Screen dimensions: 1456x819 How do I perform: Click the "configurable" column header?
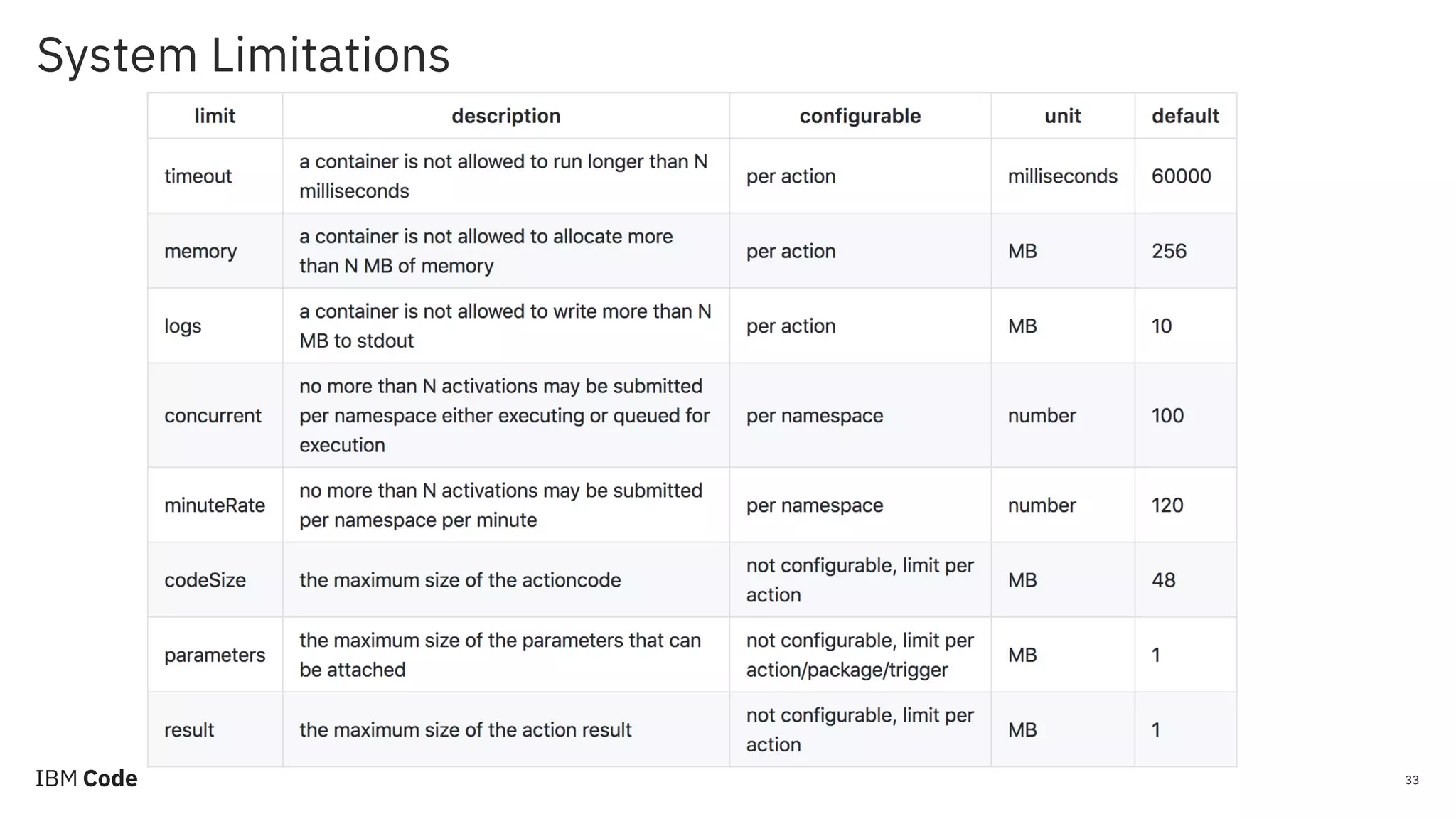click(x=860, y=116)
